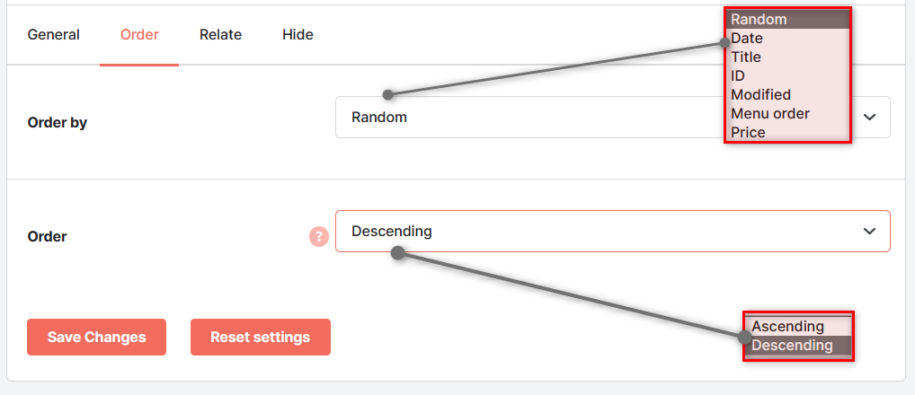Image resolution: width=915 pixels, height=395 pixels.
Task: Expand the Order dropdown chevron
Action: [x=869, y=231]
